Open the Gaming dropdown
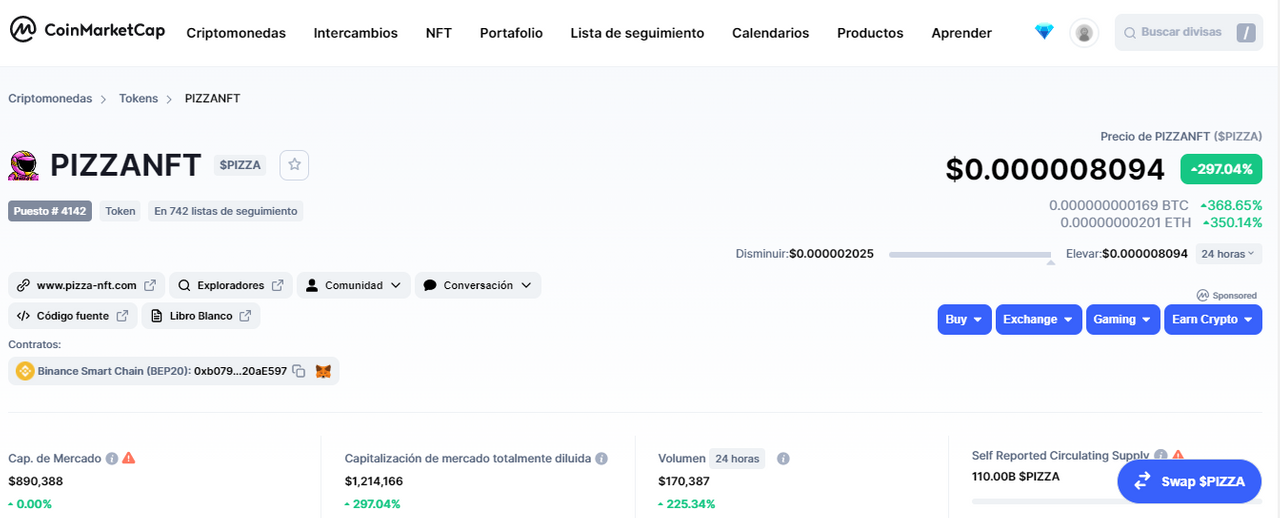 pos(1122,319)
